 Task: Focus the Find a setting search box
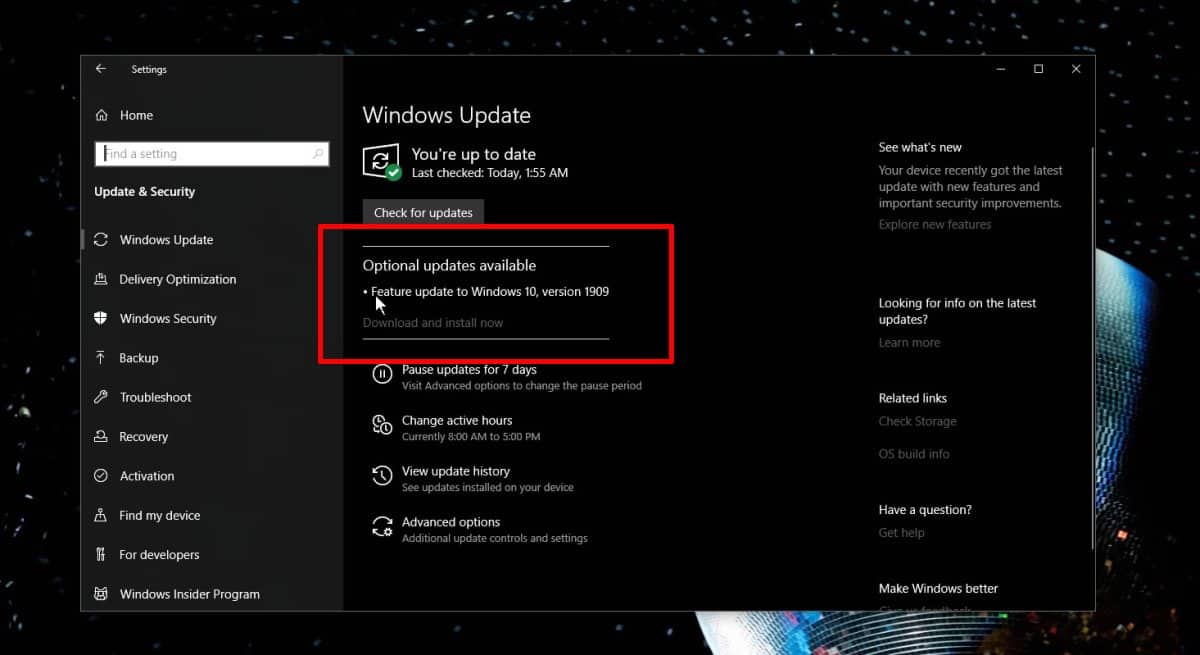[212, 153]
